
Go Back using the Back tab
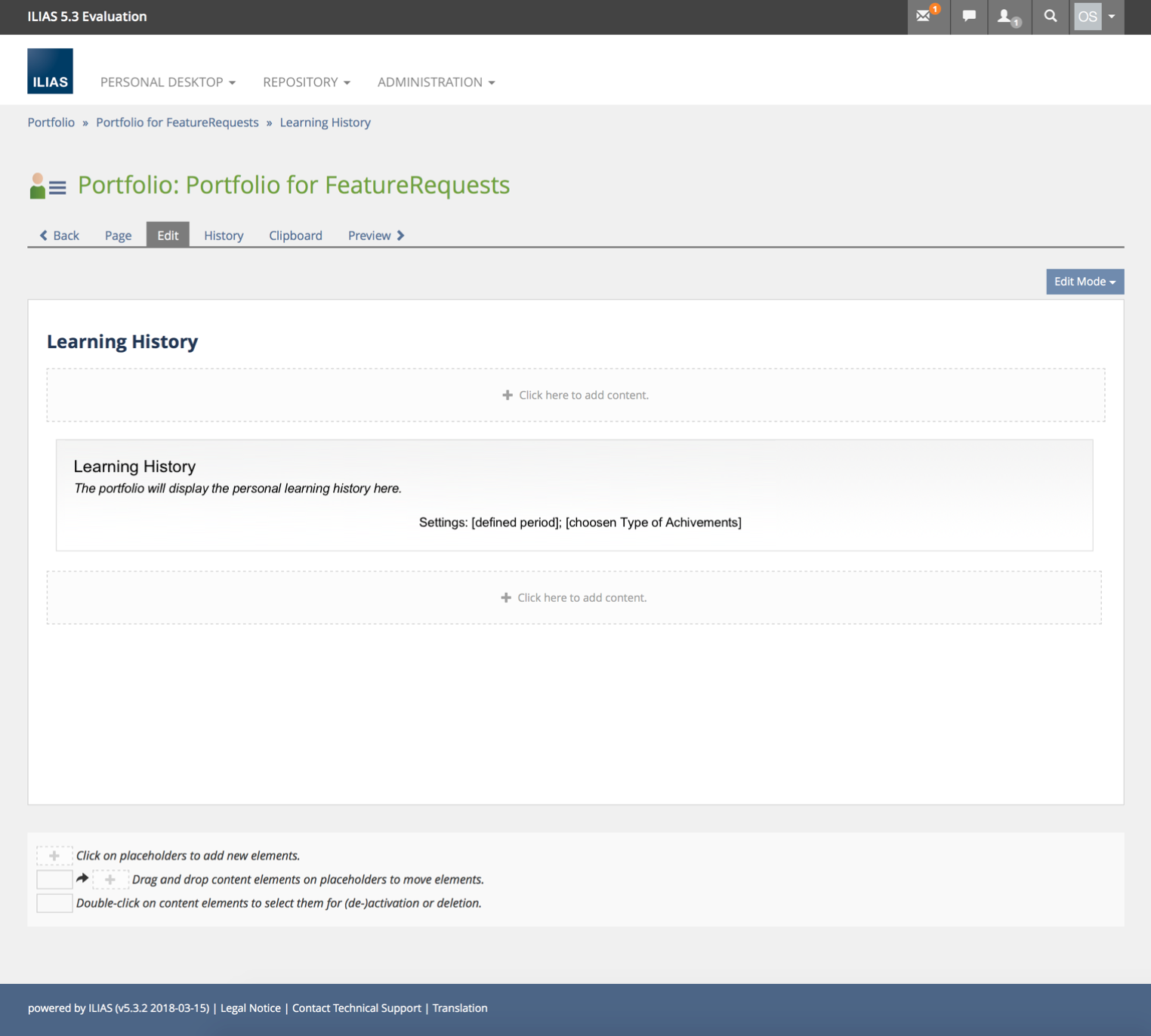pos(60,236)
